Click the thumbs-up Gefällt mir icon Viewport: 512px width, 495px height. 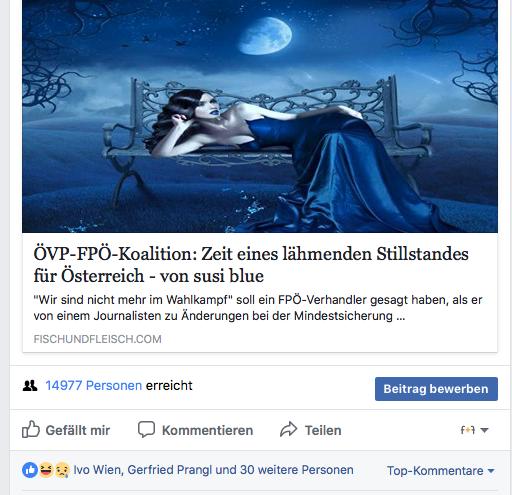(31, 429)
